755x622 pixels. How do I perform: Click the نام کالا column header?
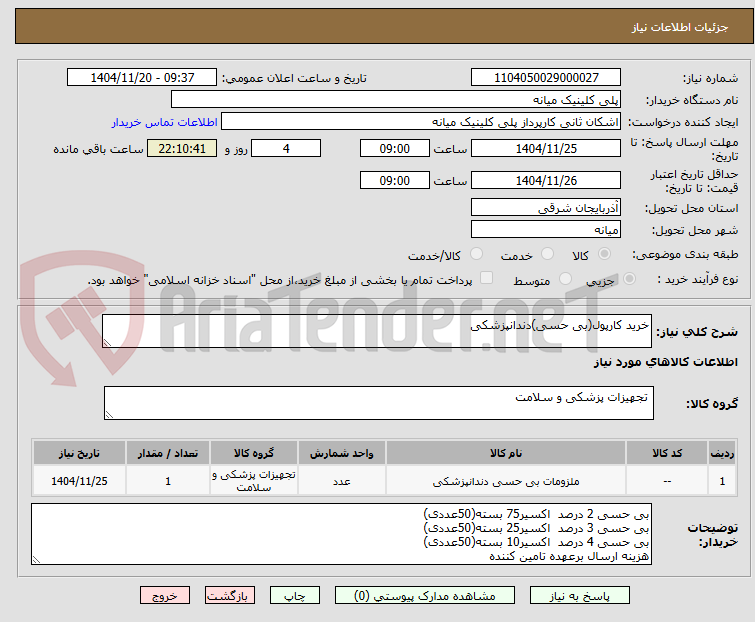pos(506,453)
